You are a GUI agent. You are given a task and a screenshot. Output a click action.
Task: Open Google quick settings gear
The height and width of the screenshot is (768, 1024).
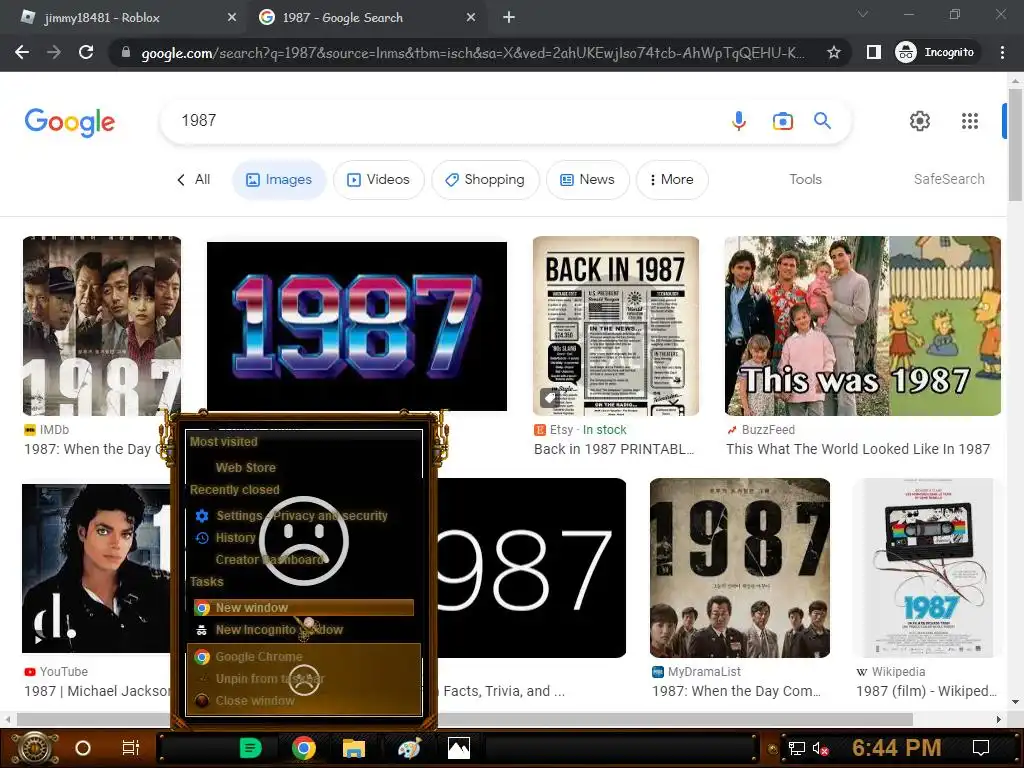click(920, 121)
